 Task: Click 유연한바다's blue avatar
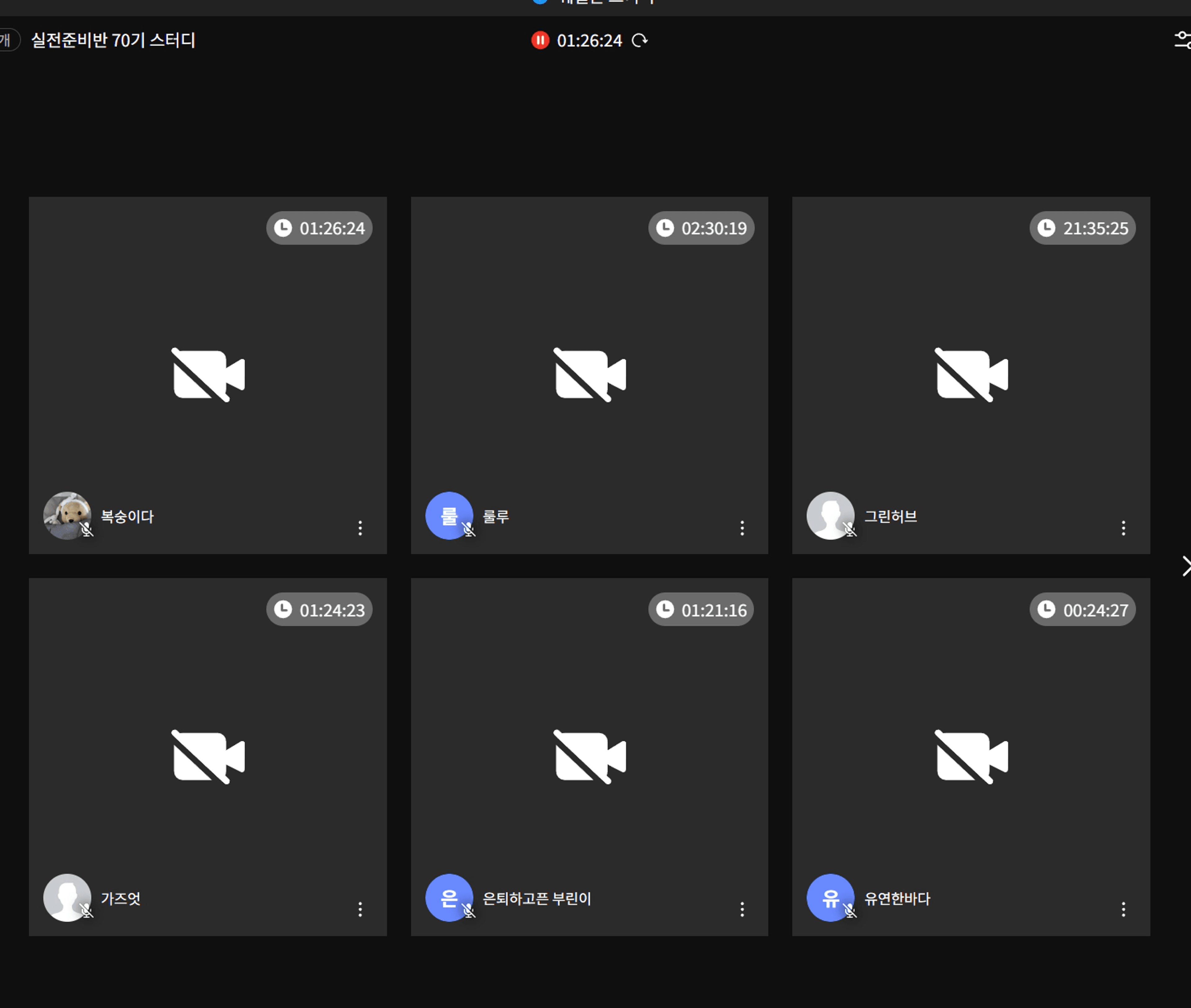(x=830, y=897)
